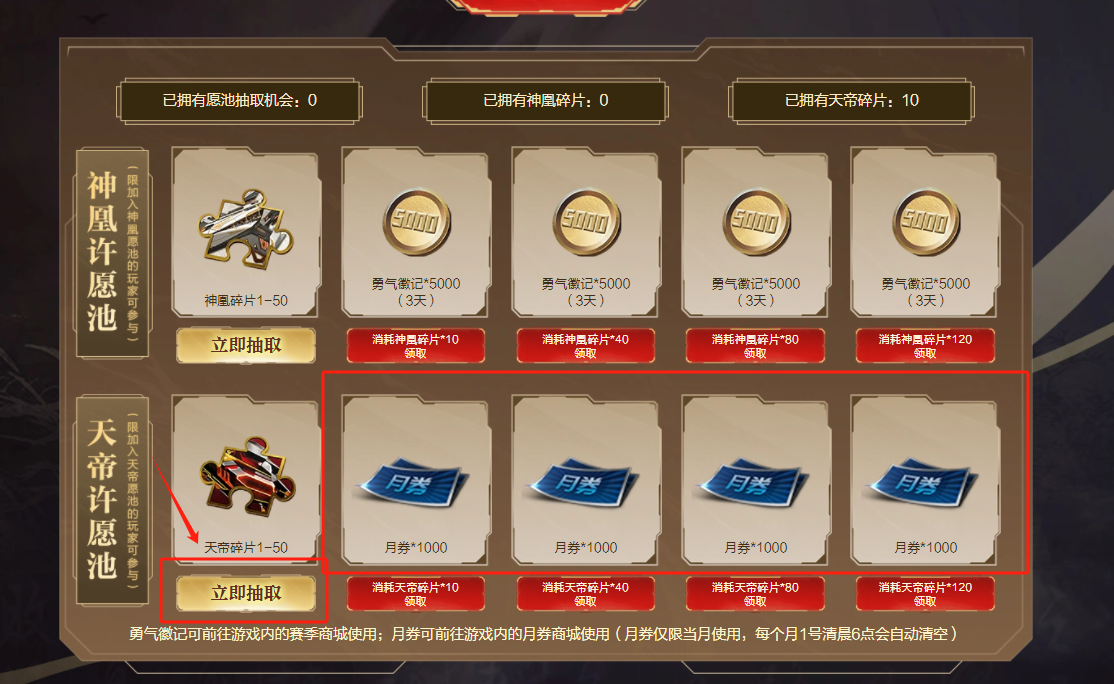Click the 神凰许愿池 vertical label panel

pyautogui.click(x=112, y=252)
